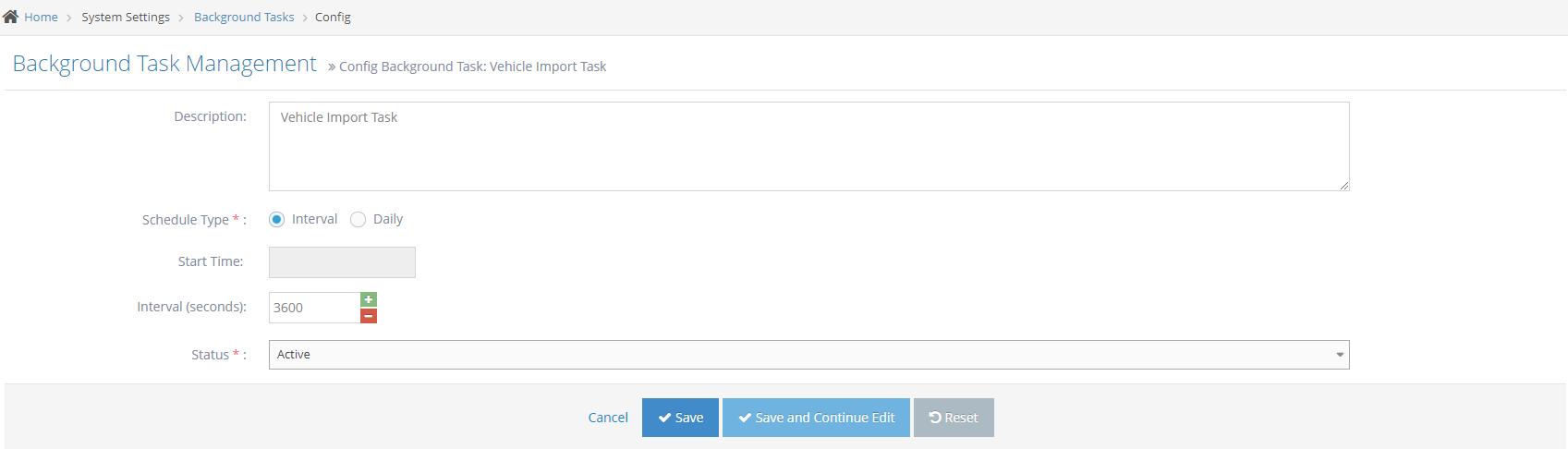Image resolution: width=1568 pixels, height=449 pixels.
Task: Click the Status dropdown caret arrow
Action: click(x=1340, y=355)
